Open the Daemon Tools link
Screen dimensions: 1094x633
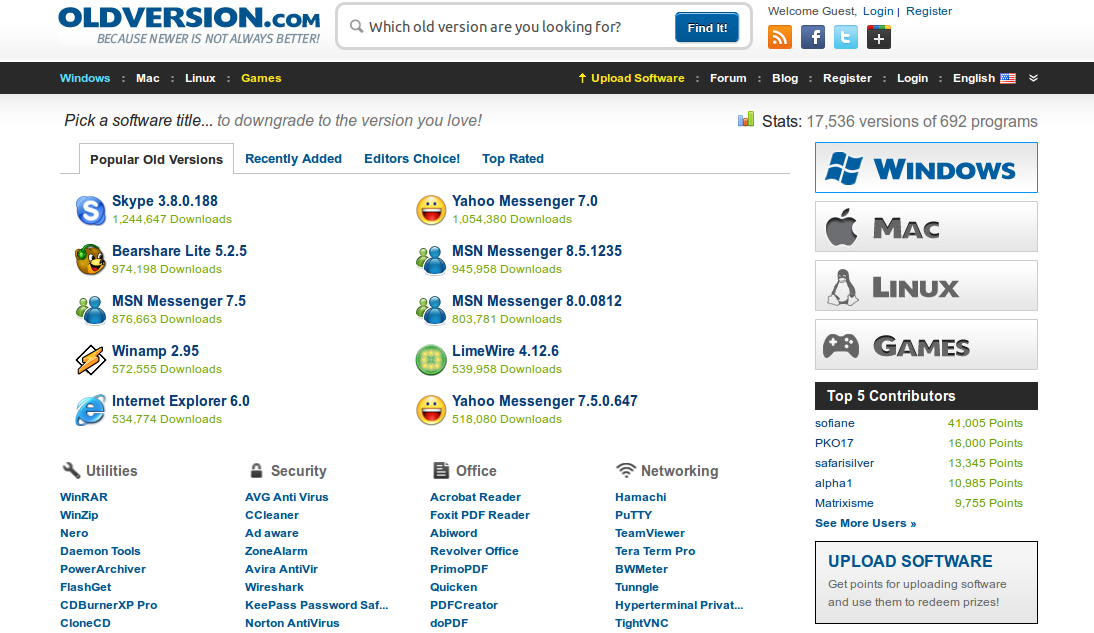pos(100,551)
